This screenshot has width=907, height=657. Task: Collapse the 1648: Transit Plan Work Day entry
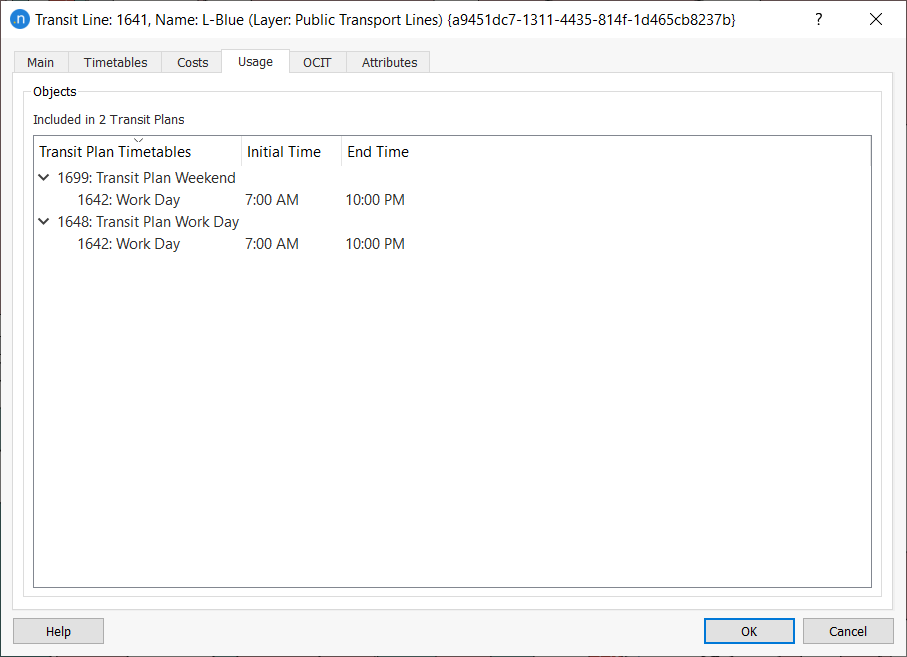coord(43,221)
